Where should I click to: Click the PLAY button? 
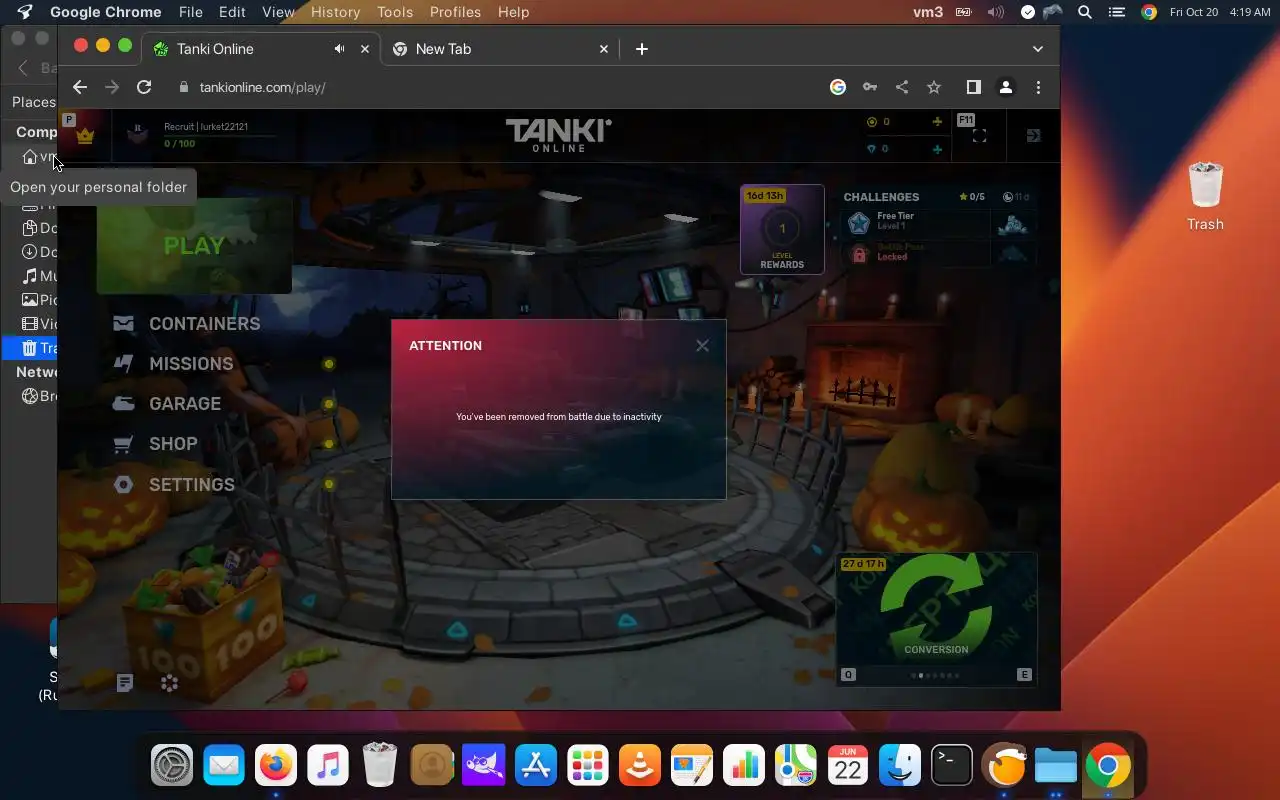pyautogui.click(x=194, y=245)
